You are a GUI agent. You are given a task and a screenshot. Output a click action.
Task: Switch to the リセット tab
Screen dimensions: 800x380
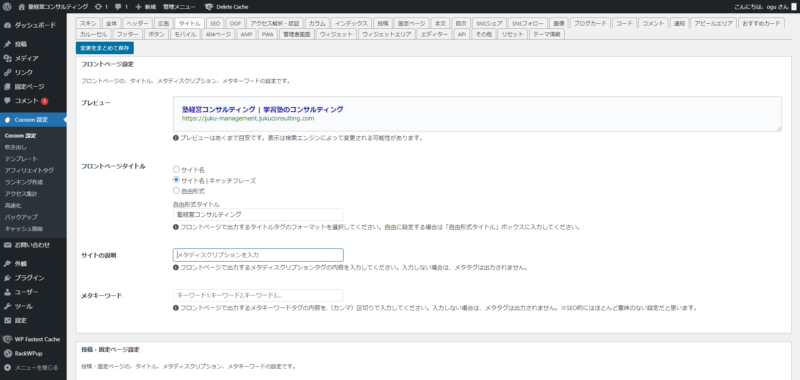pyautogui.click(x=512, y=34)
